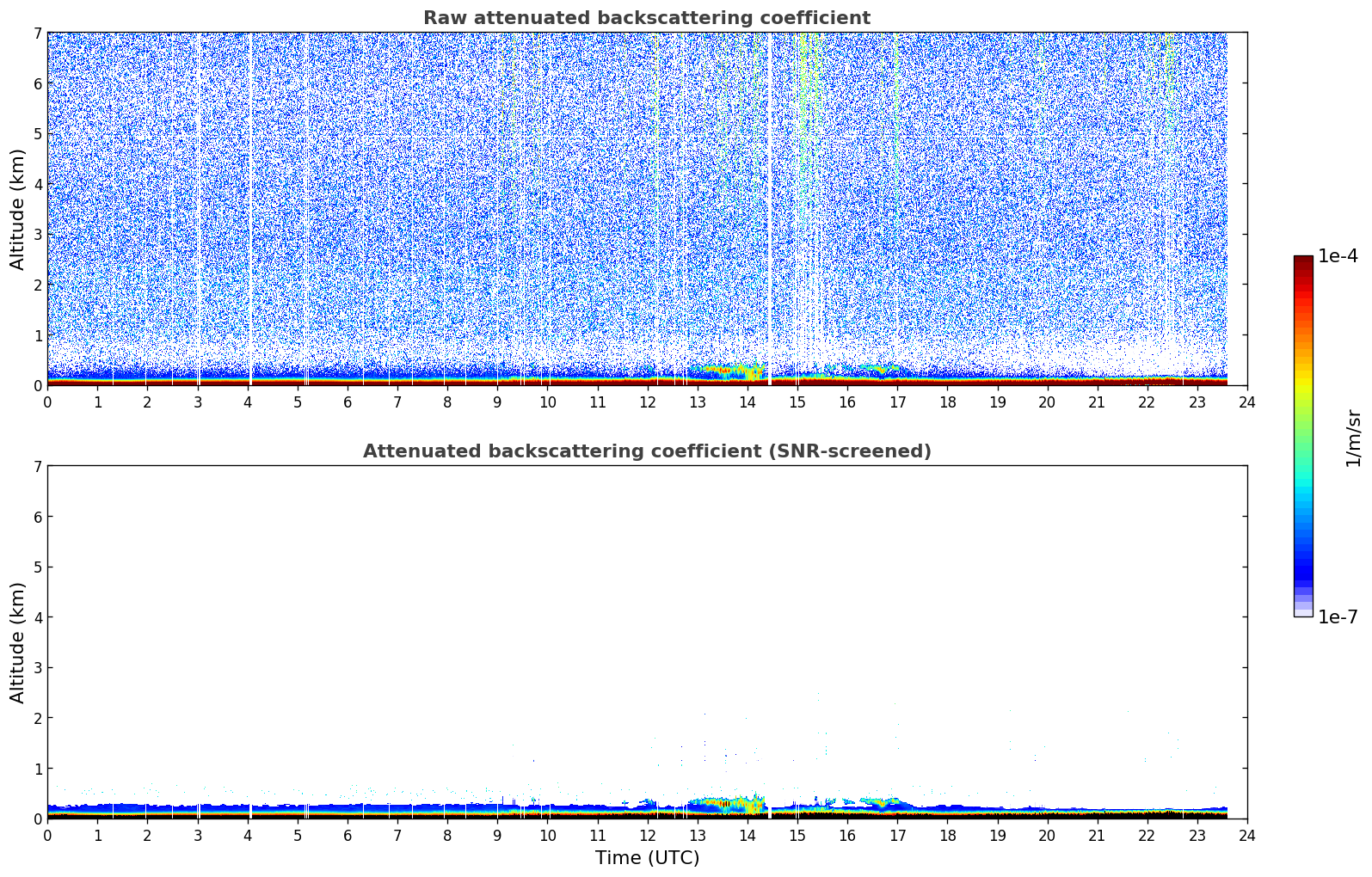This screenshot has width=1372, height=877.
Task: Pick the dark blue band of the colorbar
Action: pos(1303,567)
